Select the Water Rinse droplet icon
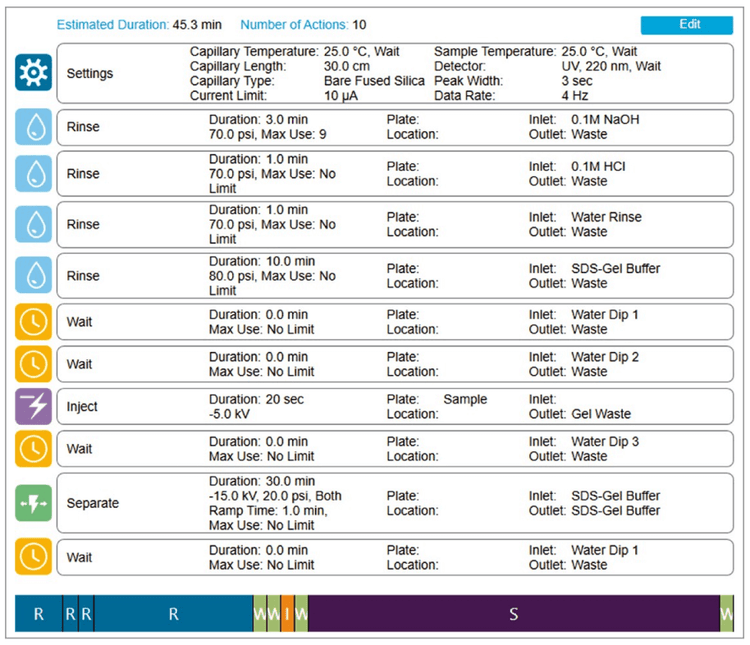Viewport: 750px width, 645px height. [x=33, y=224]
